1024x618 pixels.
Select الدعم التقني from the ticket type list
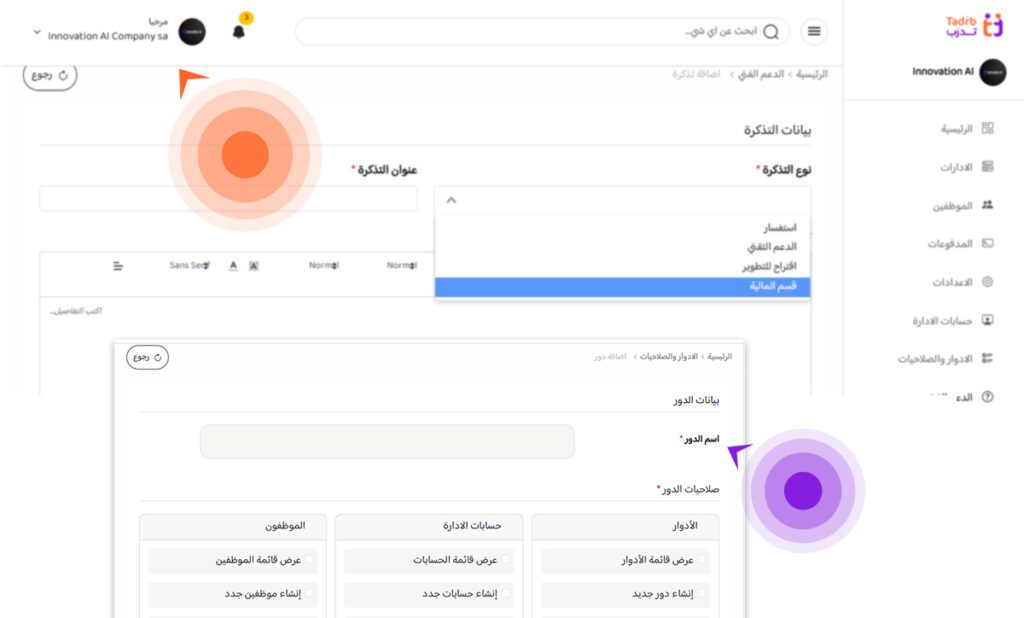tap(772, 247)
